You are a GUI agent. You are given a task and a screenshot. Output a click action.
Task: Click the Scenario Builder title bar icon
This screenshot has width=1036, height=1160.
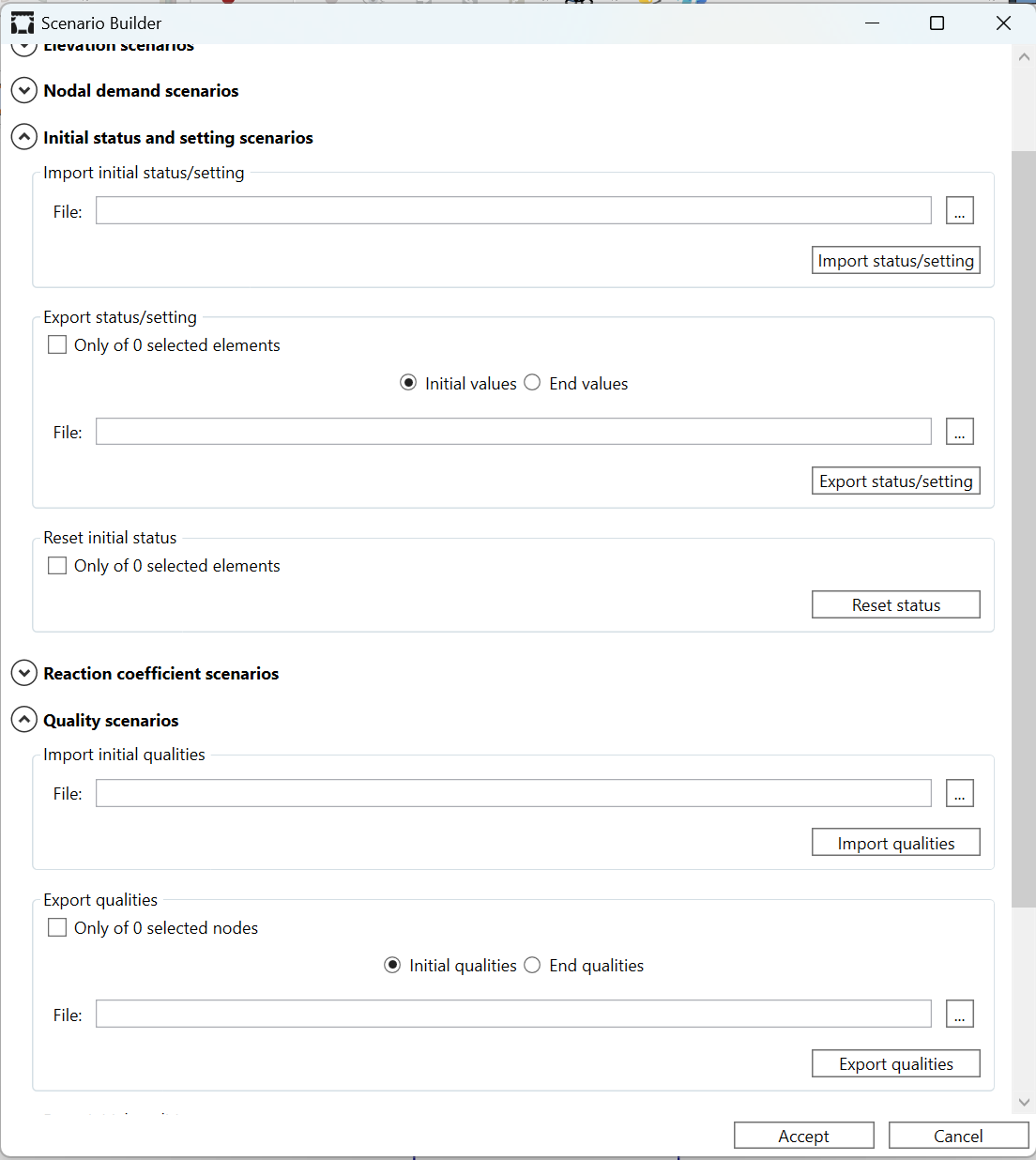tap(23, 23)
